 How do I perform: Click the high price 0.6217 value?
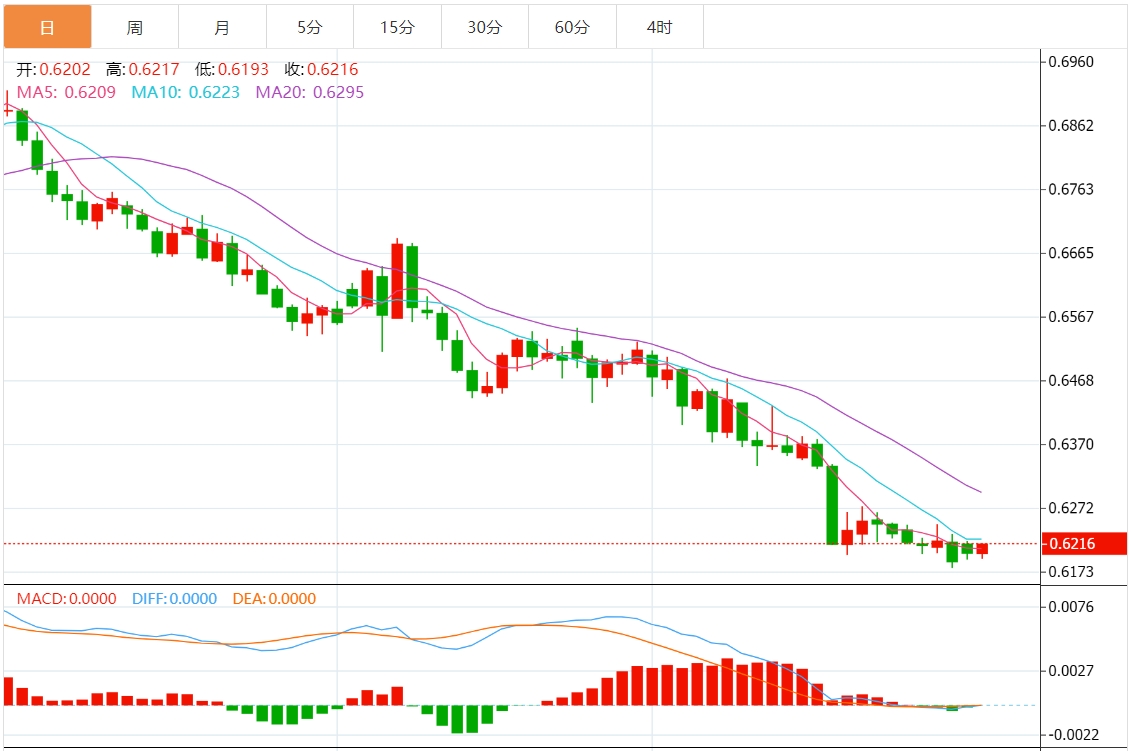click(154, 69)
